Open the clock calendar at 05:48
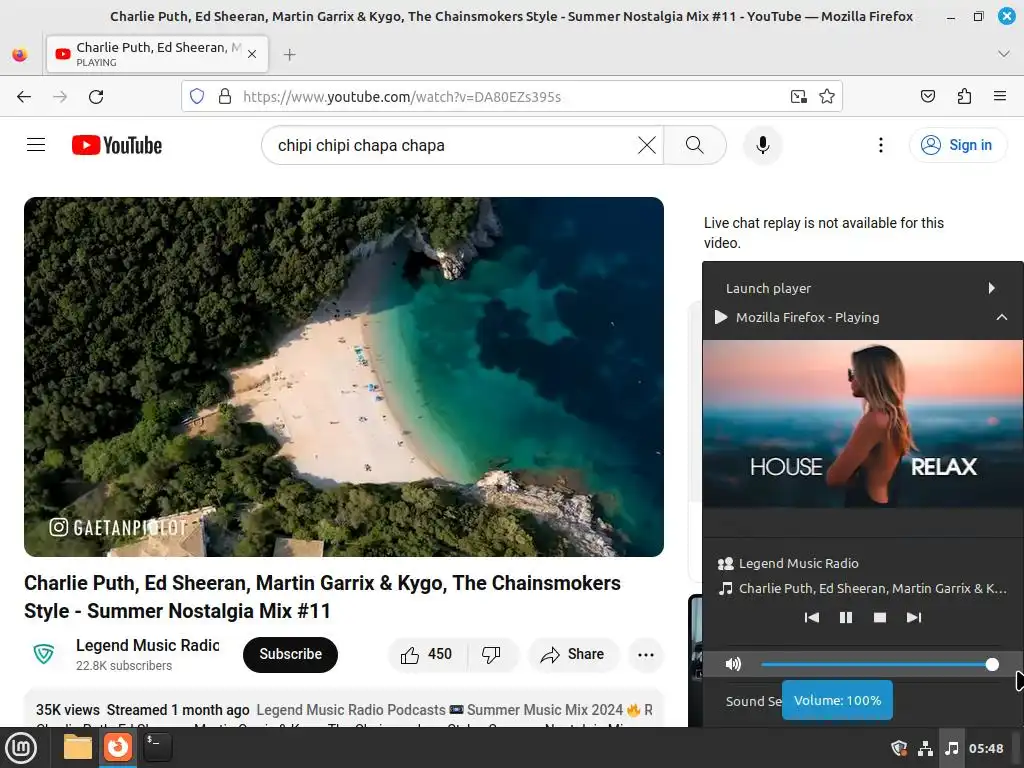The image size is (1024, 768). (x=986, y=749)
